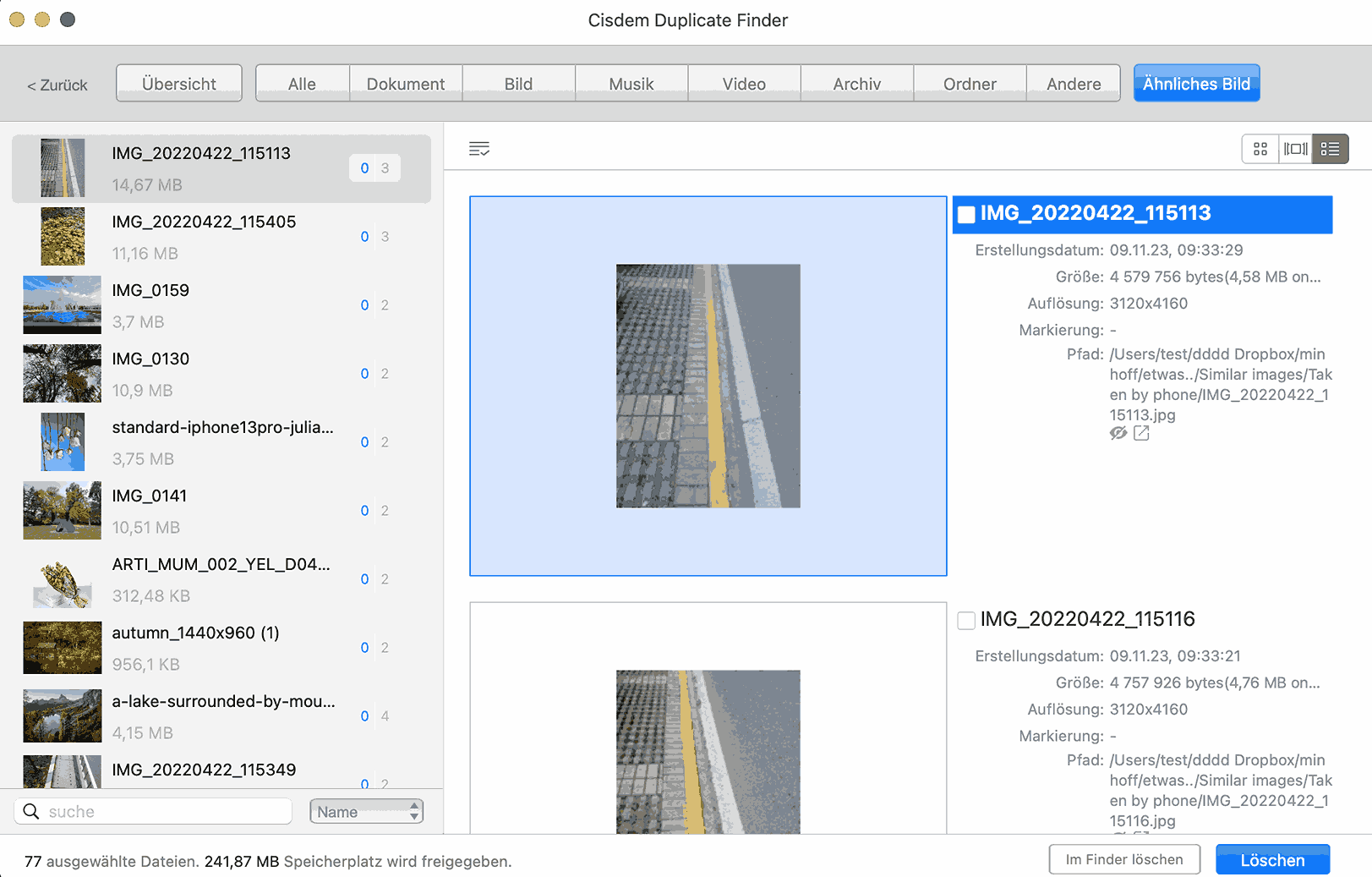This screenshot has width=1372, height=877.
Task: Select the Archiv tab
Action: (x=857, y=83)
